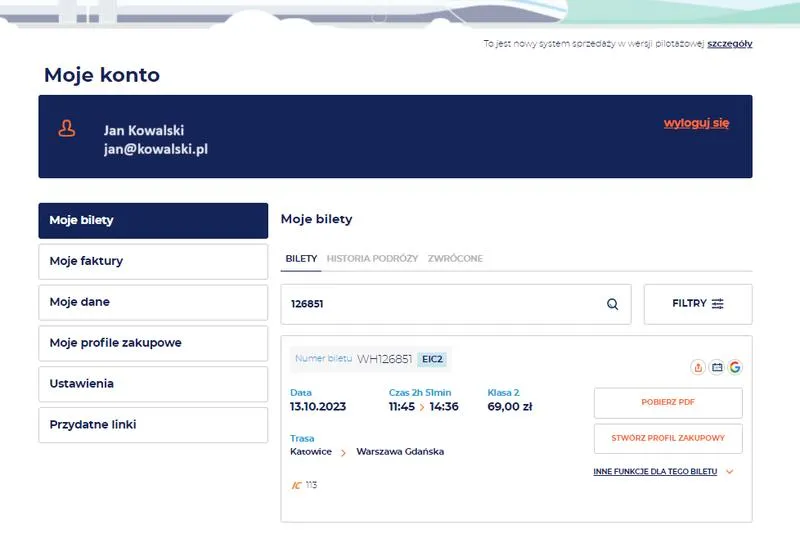This screenshot has width=800, height=534.
Task: Select the Bilety tab
Action: click(x=301, y=258)
